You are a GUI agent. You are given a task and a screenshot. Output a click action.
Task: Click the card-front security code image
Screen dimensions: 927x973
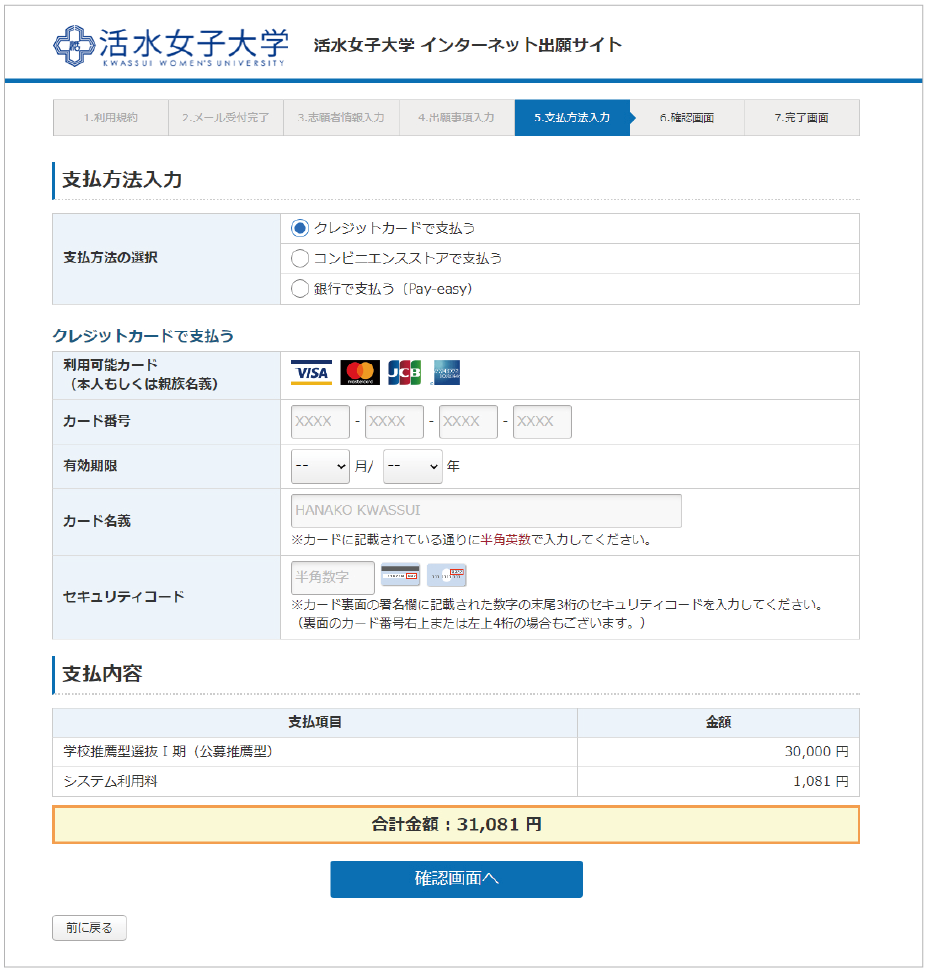pos(446,576)
